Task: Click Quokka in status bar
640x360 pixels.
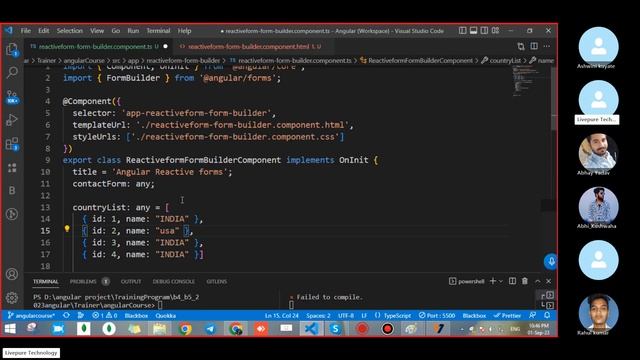Action: tap(165, 316)
